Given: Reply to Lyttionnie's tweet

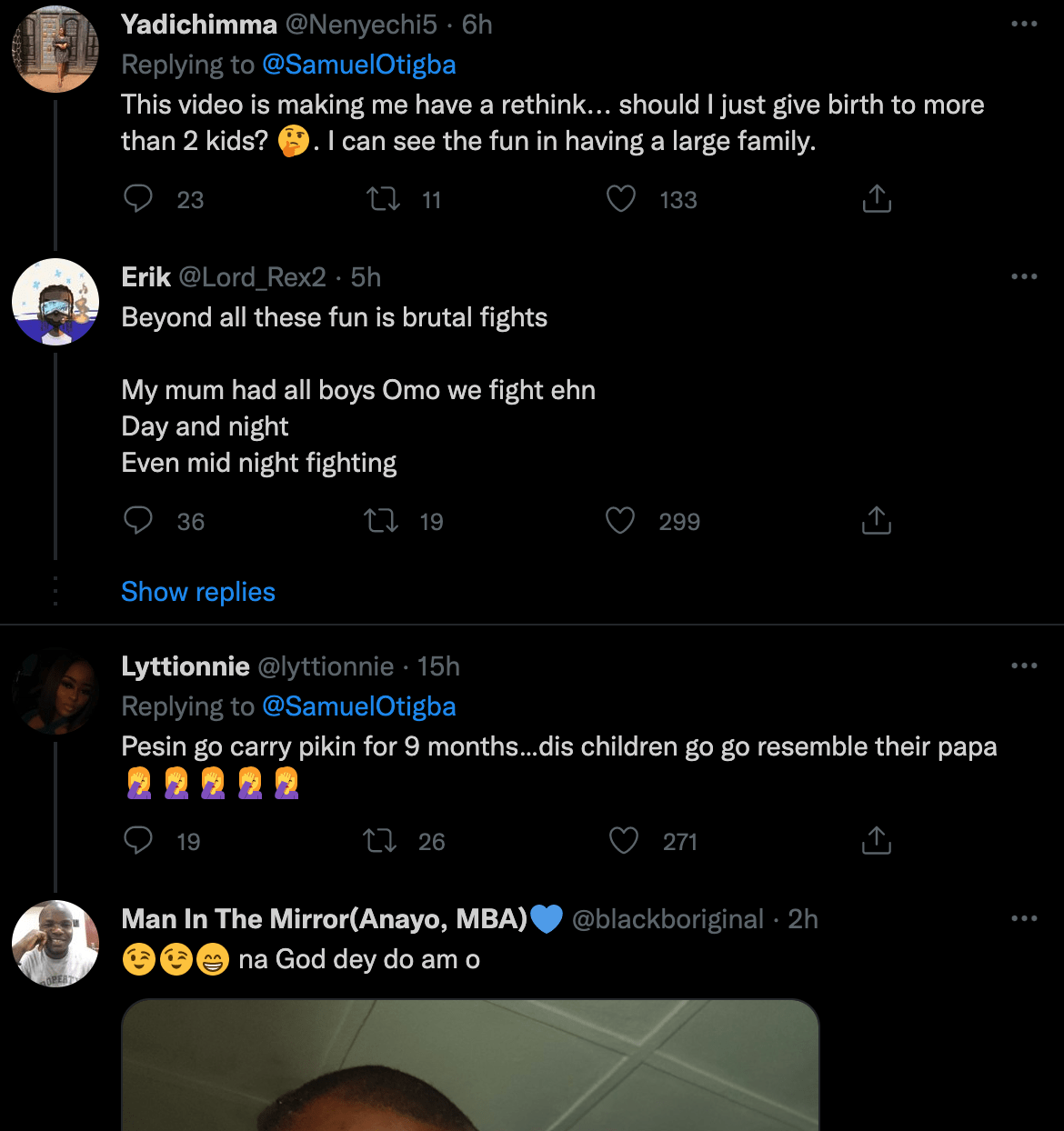Looking at the screenshot, I should pos(138,840).
